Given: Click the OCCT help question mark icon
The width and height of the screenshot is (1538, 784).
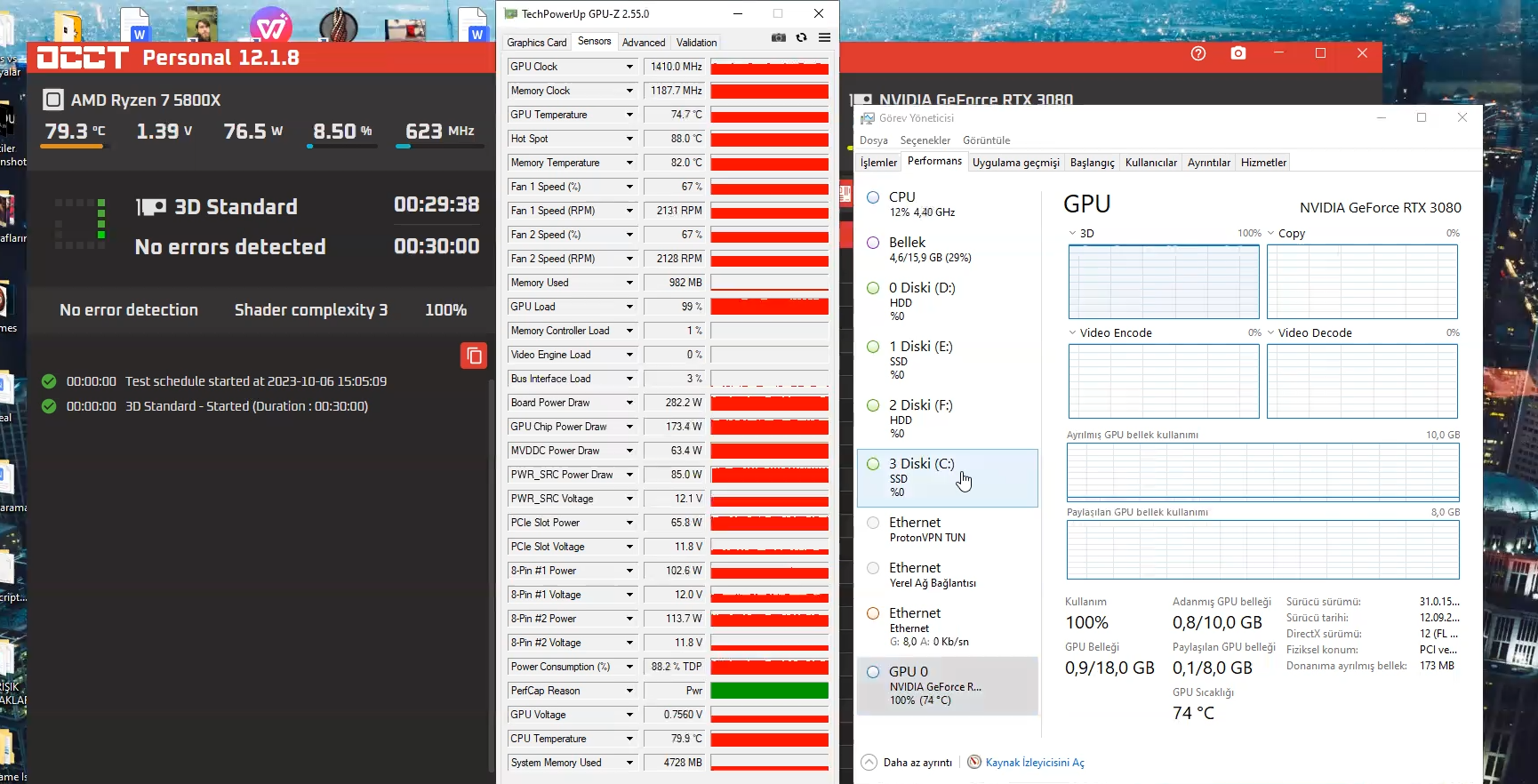Looking at the screenshot, I should [x=1198, y=53].
